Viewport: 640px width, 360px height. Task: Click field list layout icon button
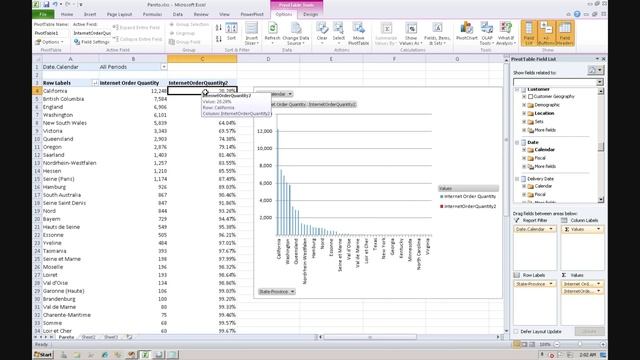(x=595, y=70)
